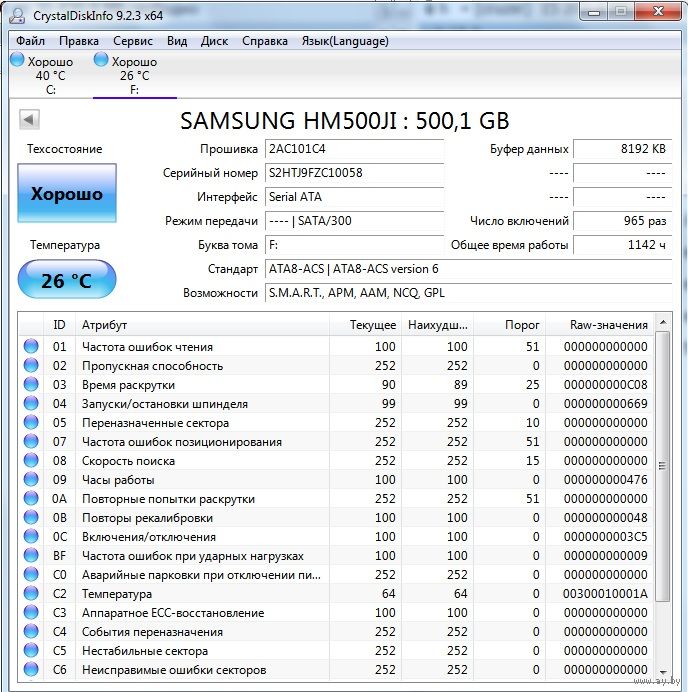
Task: Click the row text Переназначенные сектора
Action: 155,423
